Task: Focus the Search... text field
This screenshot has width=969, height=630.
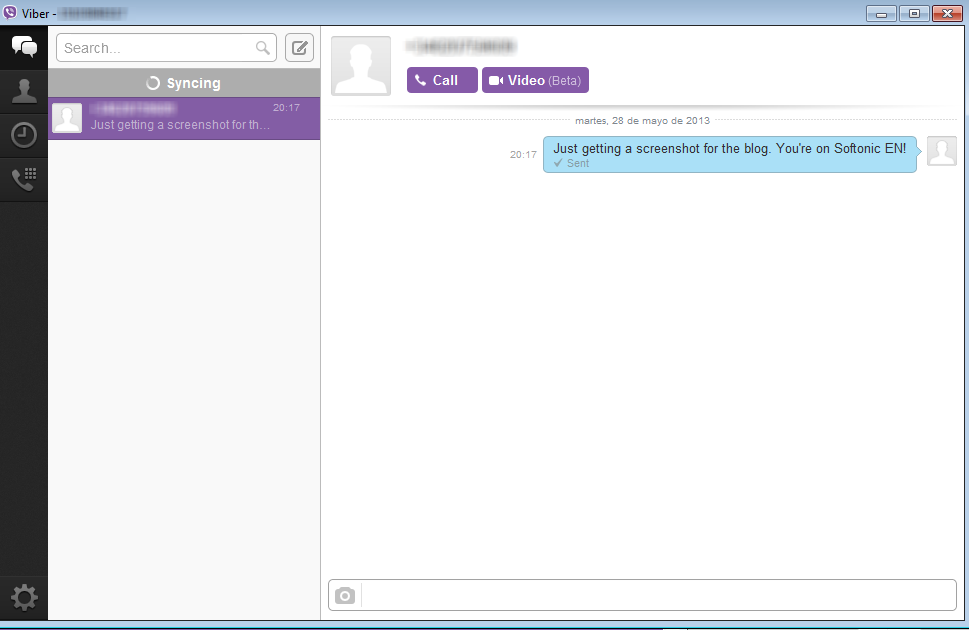Action: click(155, 48)
